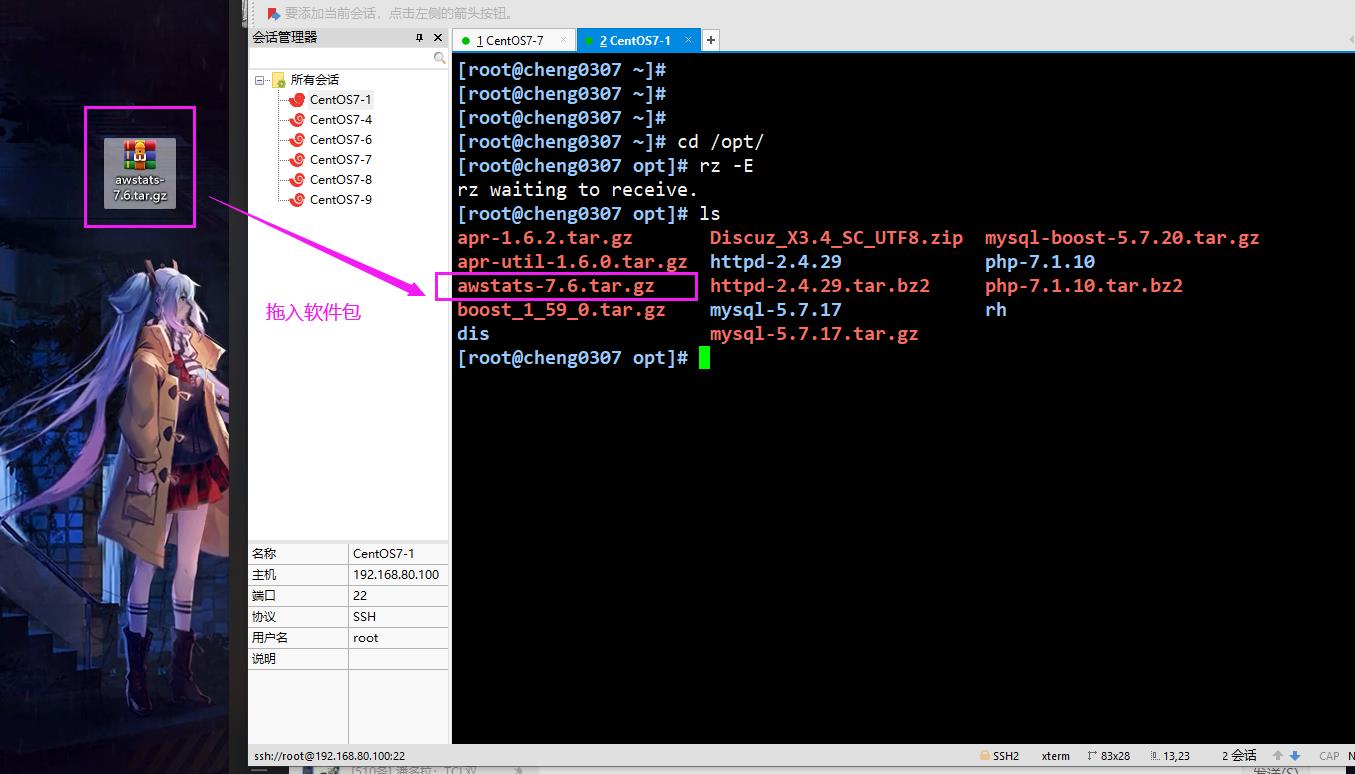
Task: Select CentOS7-9 in the session tree
Action: click(x=340, y=199)
